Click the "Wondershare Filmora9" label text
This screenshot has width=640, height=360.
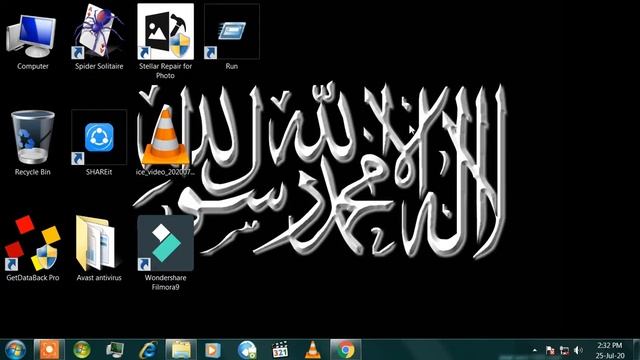point(165,282)
